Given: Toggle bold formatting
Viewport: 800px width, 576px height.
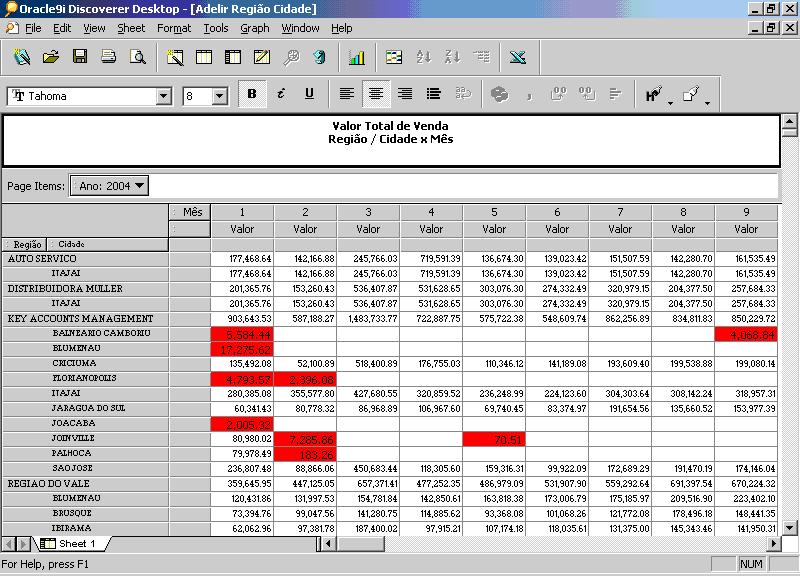Looking at the screenshot, I should click(251, 94).
